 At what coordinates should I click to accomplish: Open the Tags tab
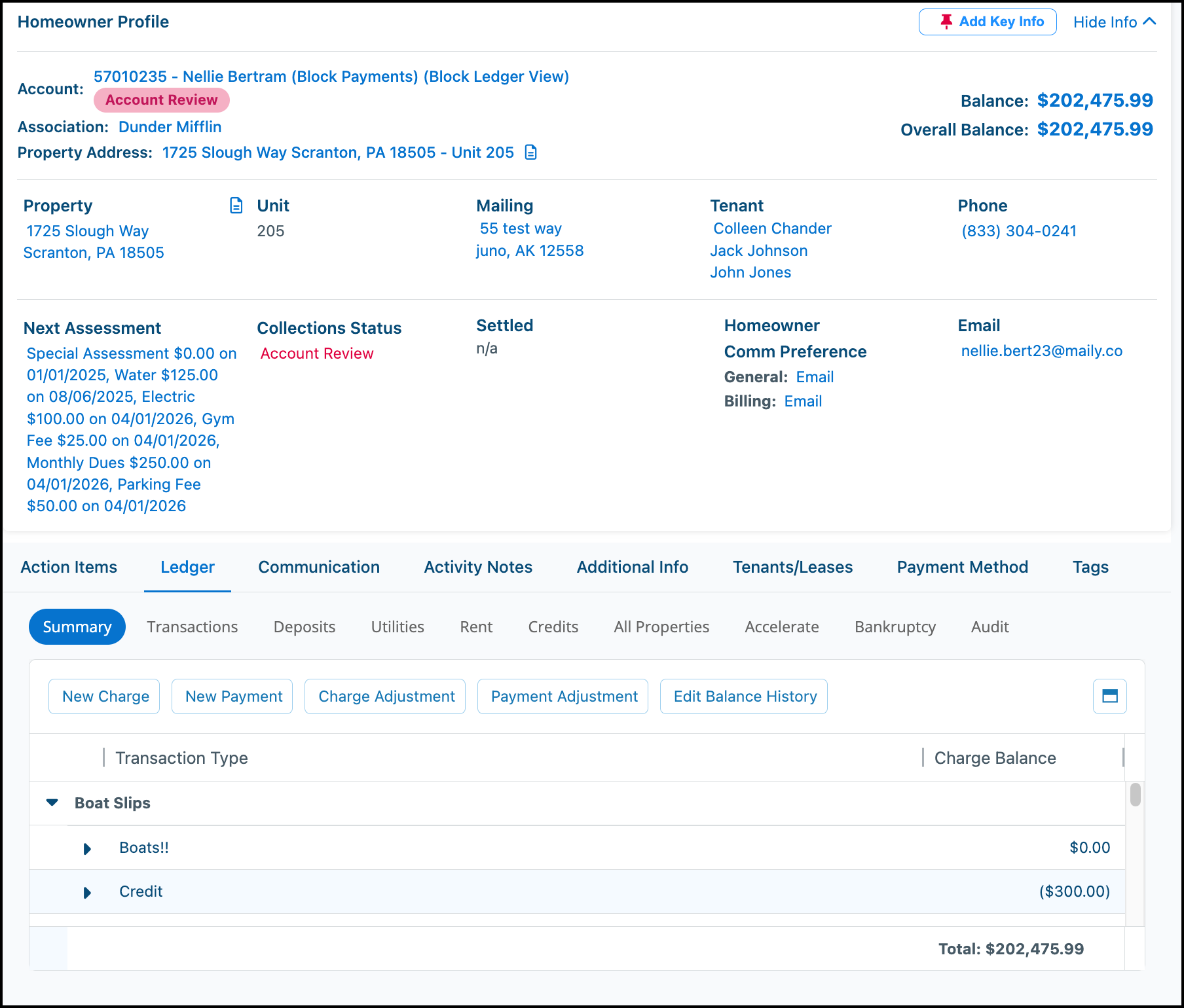(1090, 567)
